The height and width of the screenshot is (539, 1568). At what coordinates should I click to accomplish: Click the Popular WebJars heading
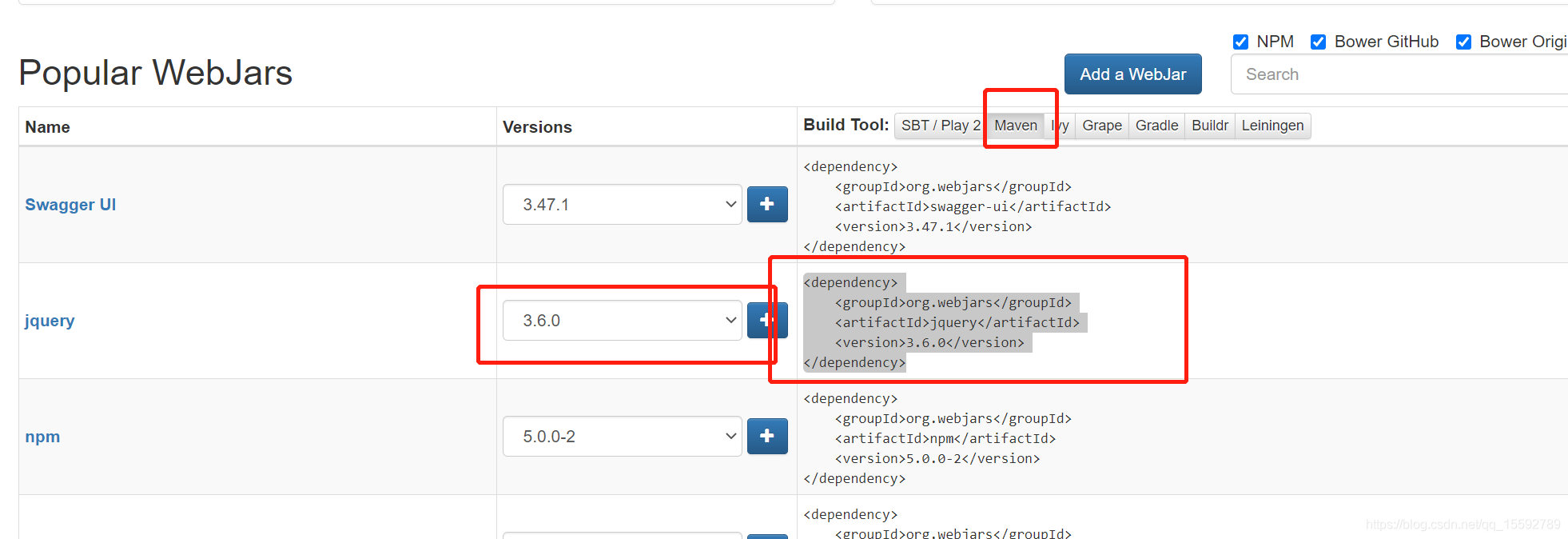click(x=156, y=73)
